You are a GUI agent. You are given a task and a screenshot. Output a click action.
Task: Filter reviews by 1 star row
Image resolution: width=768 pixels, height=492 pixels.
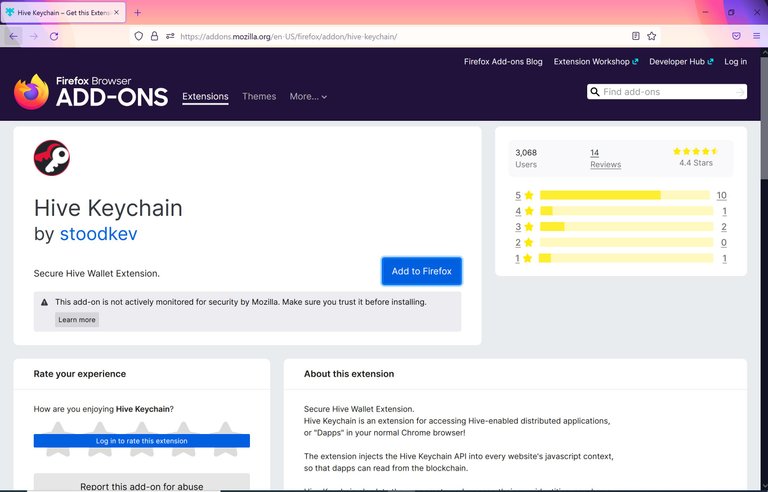pyautogui.click(x=621, y=258)
